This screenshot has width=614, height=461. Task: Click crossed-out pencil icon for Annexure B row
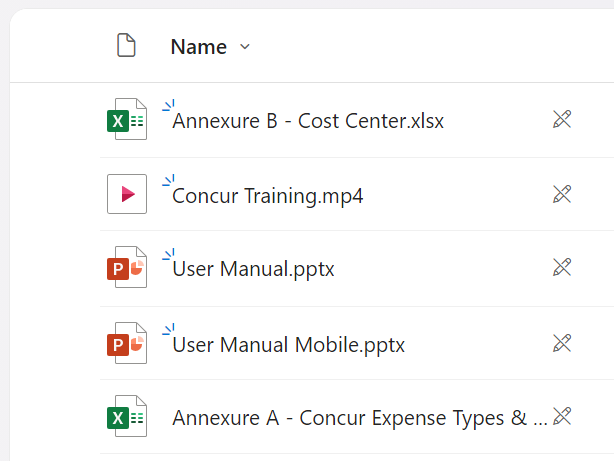pyautogui.click(x=562, y=120)
